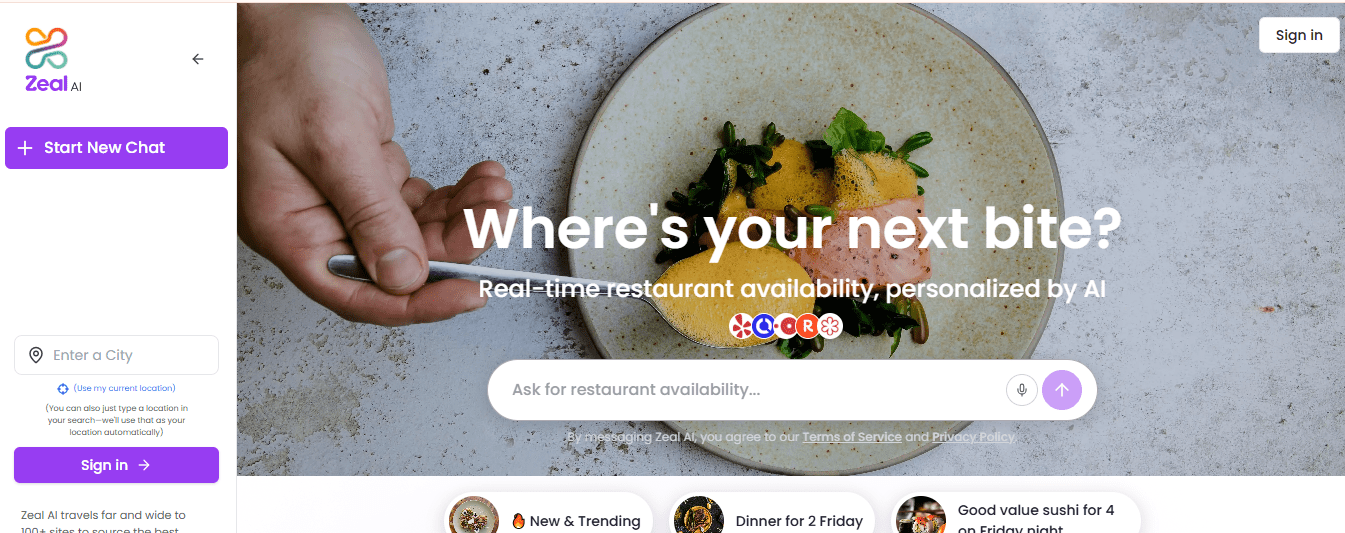
Task: Click the location pin icon in city field
Action: tap(36, 355)
